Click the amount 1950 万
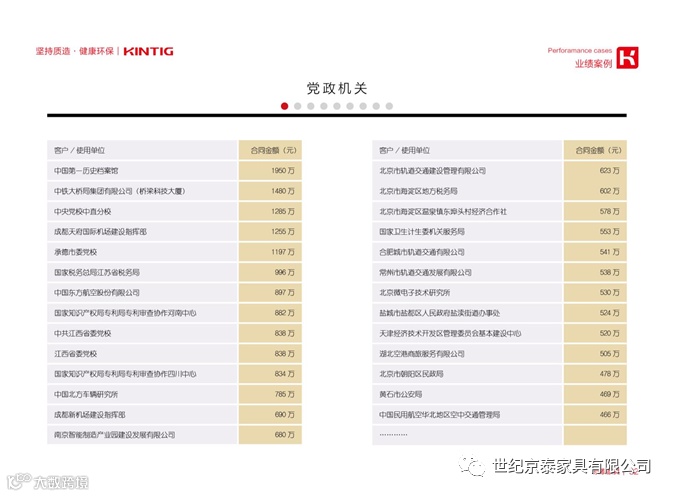The height and width of the screenshot is (496, 673). click(x=283, y=171)
